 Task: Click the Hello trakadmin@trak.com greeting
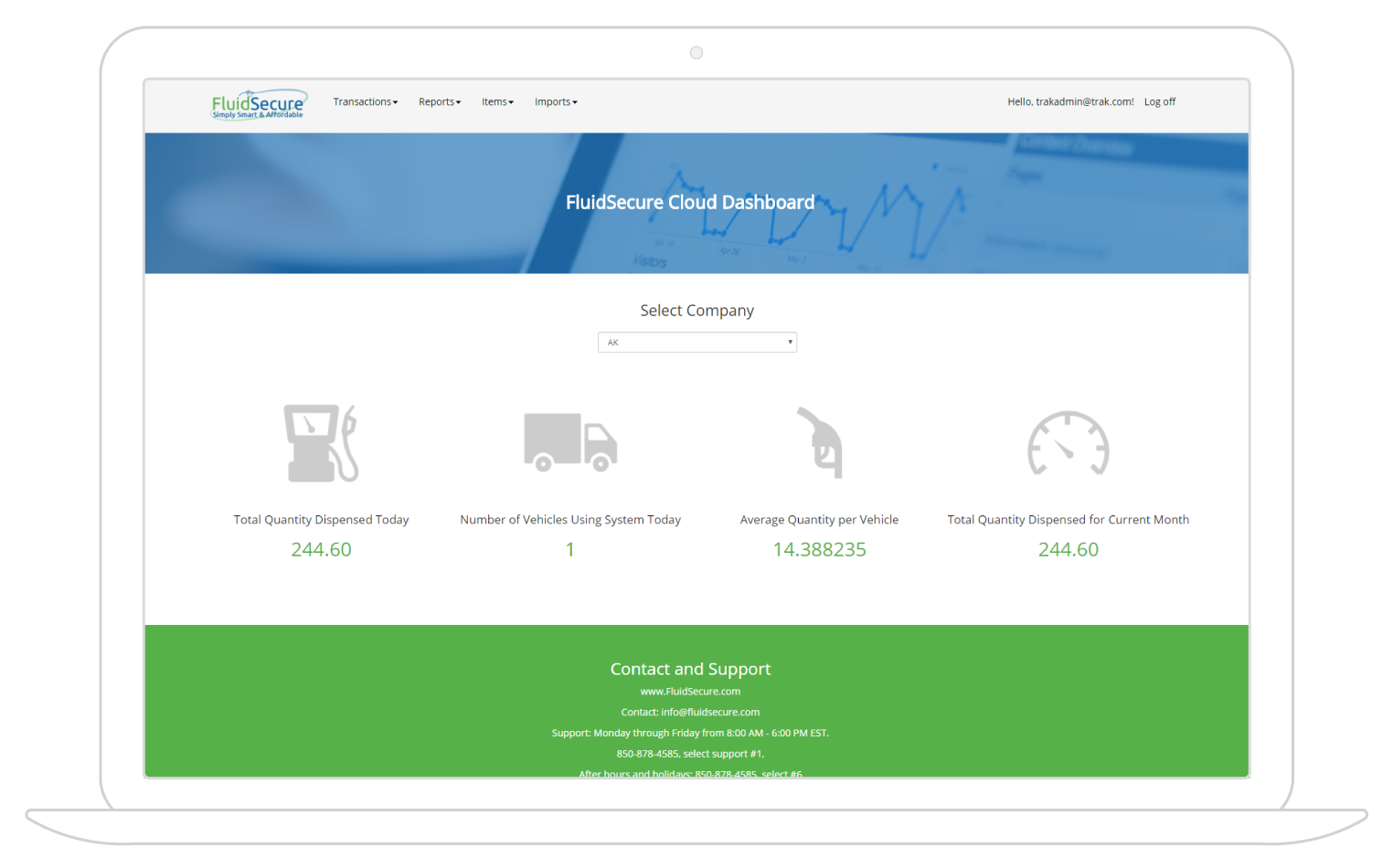pyautogui.click(x=1069, y=101)
